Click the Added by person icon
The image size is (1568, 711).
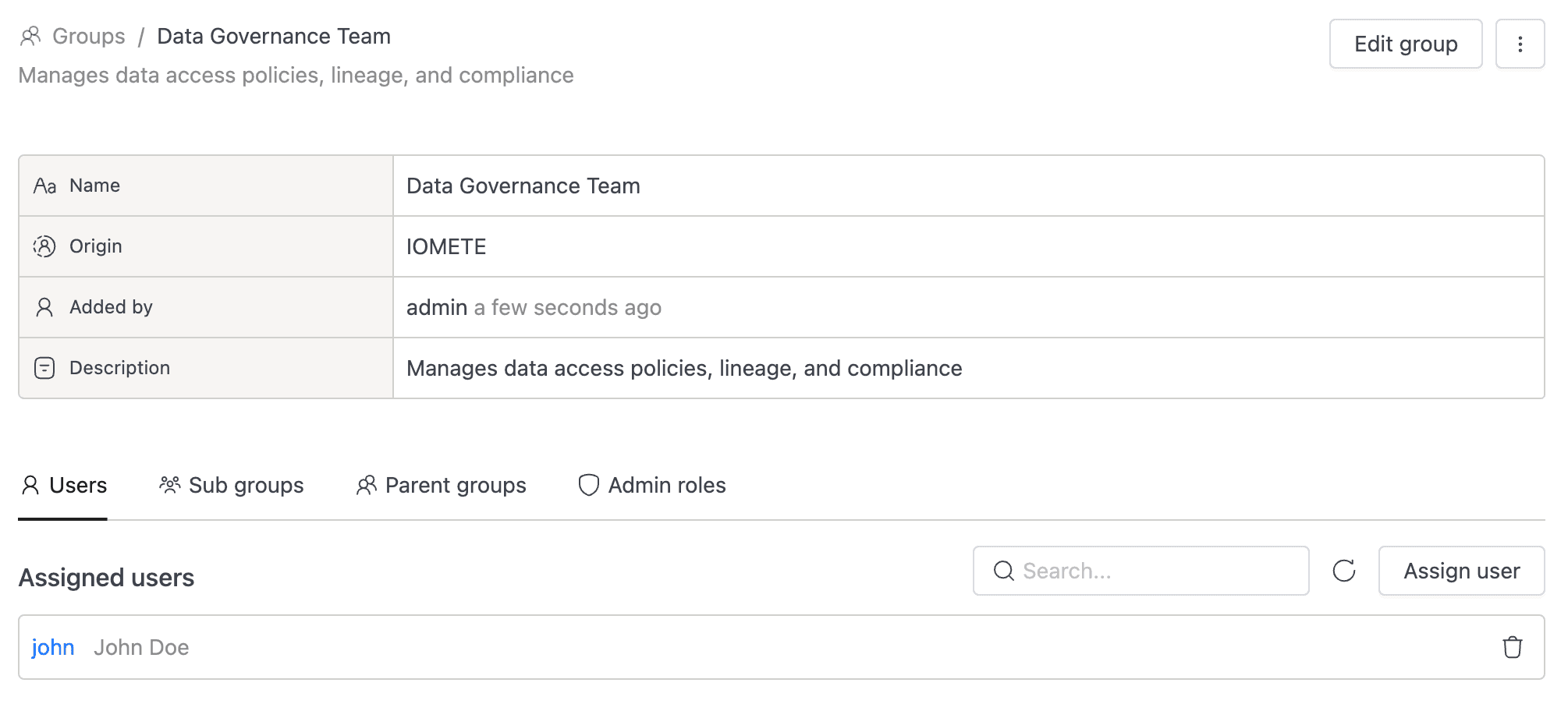click(44, 308)
